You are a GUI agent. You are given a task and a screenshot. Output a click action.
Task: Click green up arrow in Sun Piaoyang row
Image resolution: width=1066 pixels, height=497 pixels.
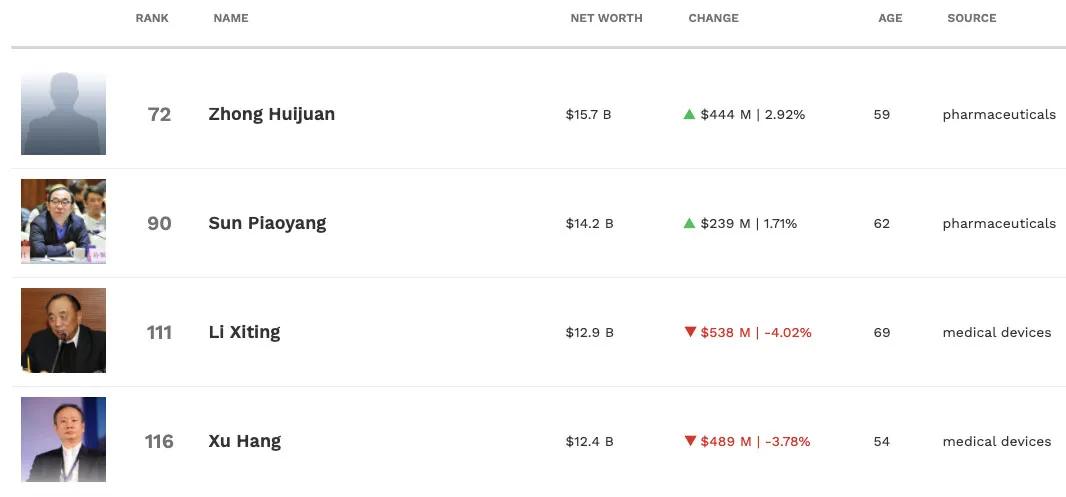pyautogui.click(x=689, y=223)
